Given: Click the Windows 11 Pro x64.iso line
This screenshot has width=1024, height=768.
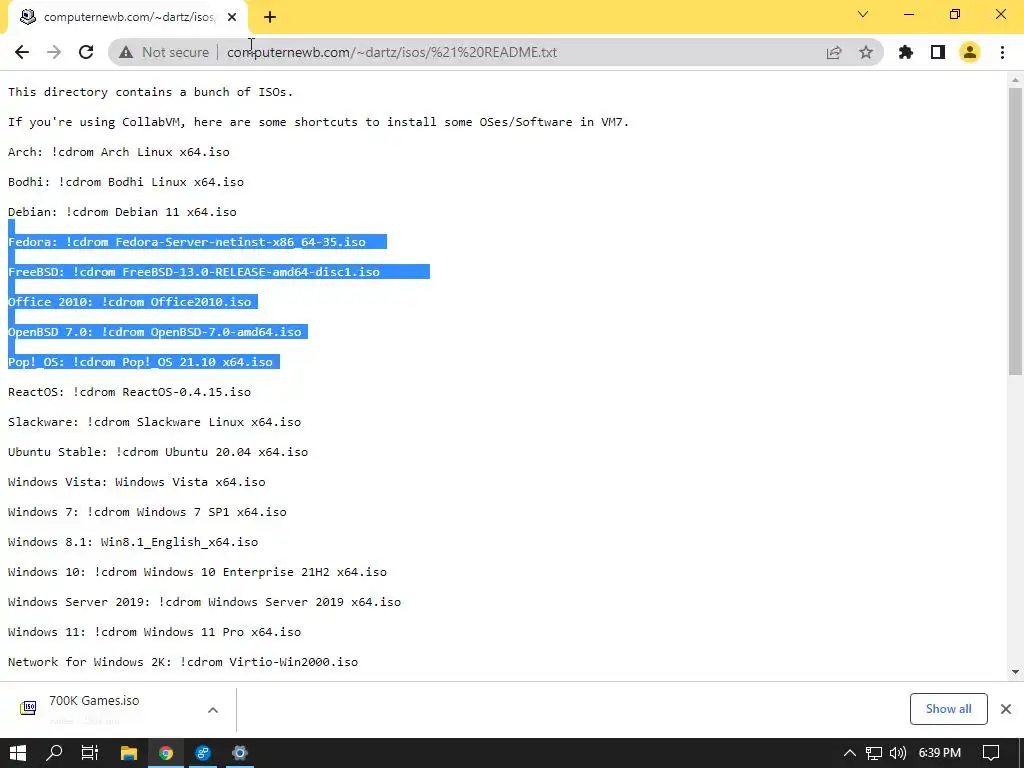Looking at the screenshot, I should tap(155, 633).
